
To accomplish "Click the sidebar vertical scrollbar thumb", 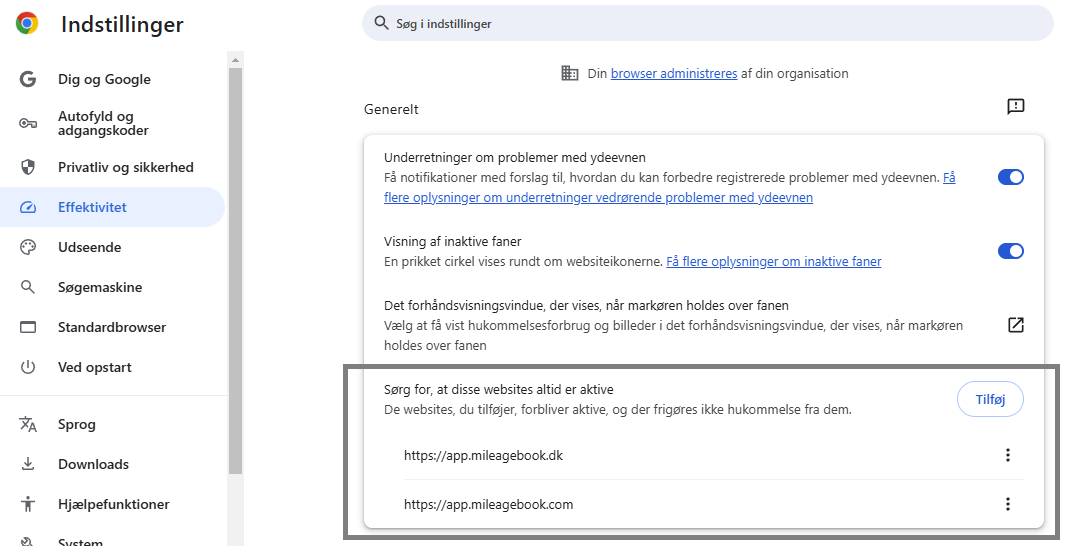I will [235, 271].
